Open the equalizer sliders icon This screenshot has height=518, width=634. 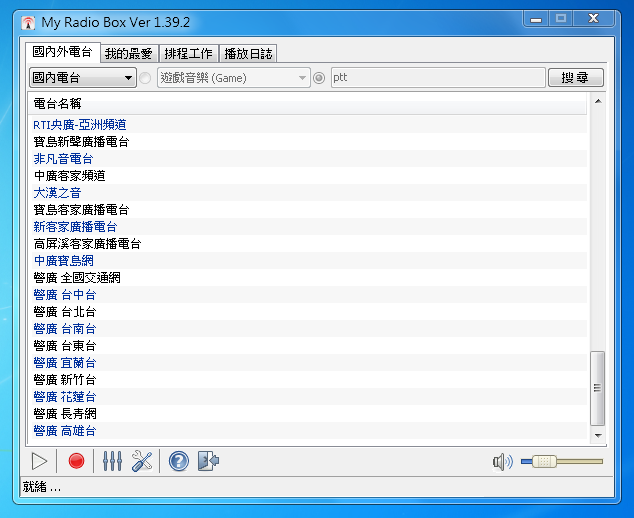[x=112, y=461]
